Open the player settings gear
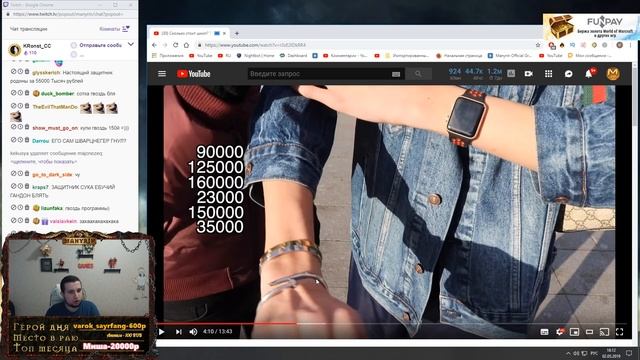This screenshot has width=640, height=360. coord(560,332)
